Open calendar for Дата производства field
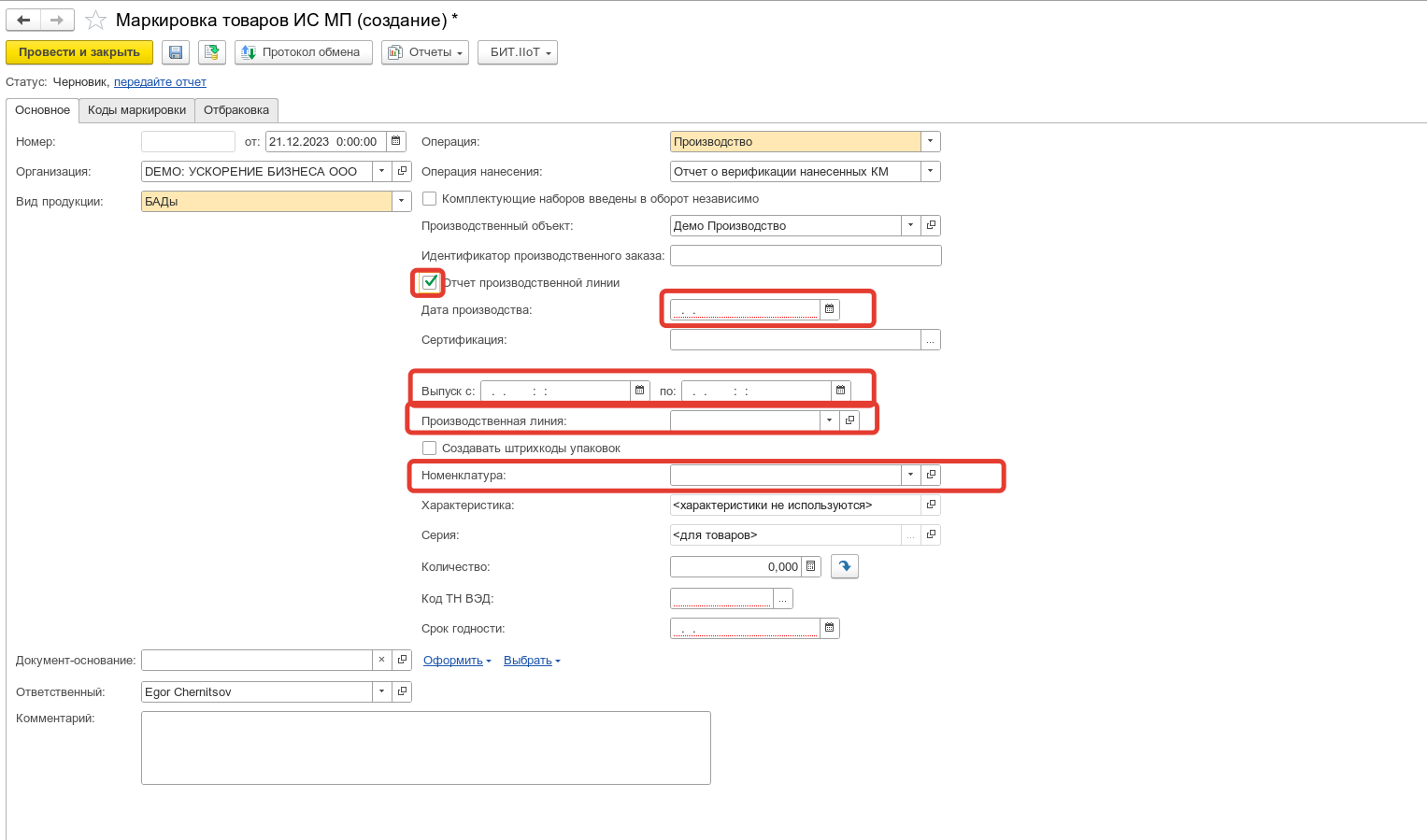The width and height of the screenshot is (1427, 840). pyautogui.click(x=829, y=309)
